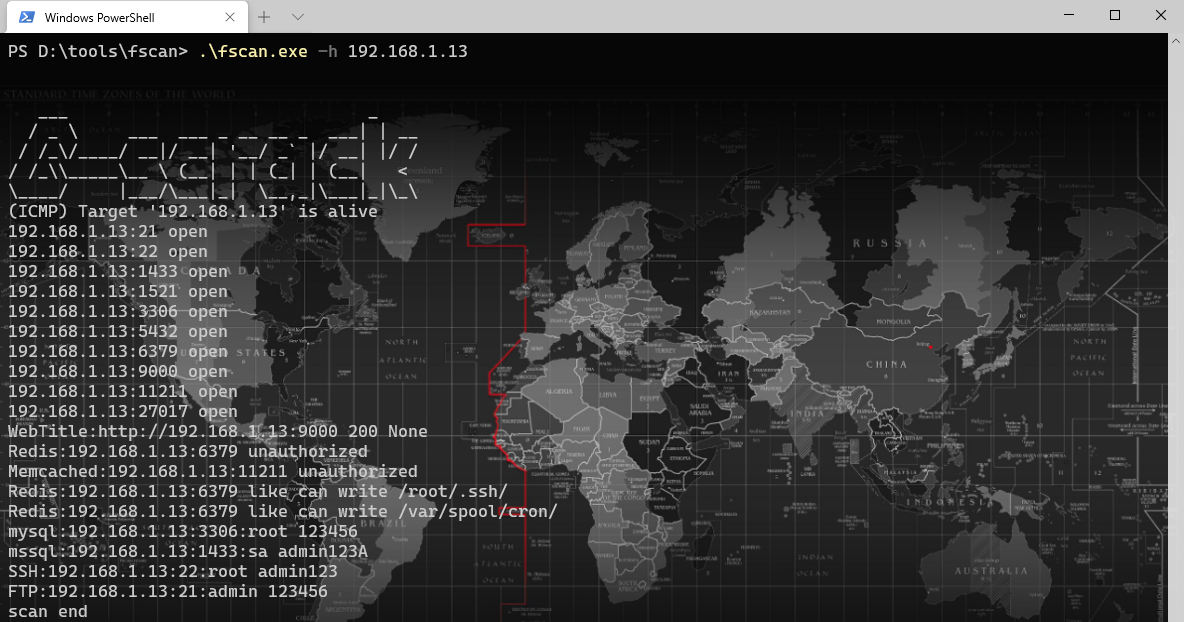Click the WebTitle http://192.168.1.13:9000 line
This screenshot has height=622, width=1184.
pyautogui.click(x=217, y=432)
